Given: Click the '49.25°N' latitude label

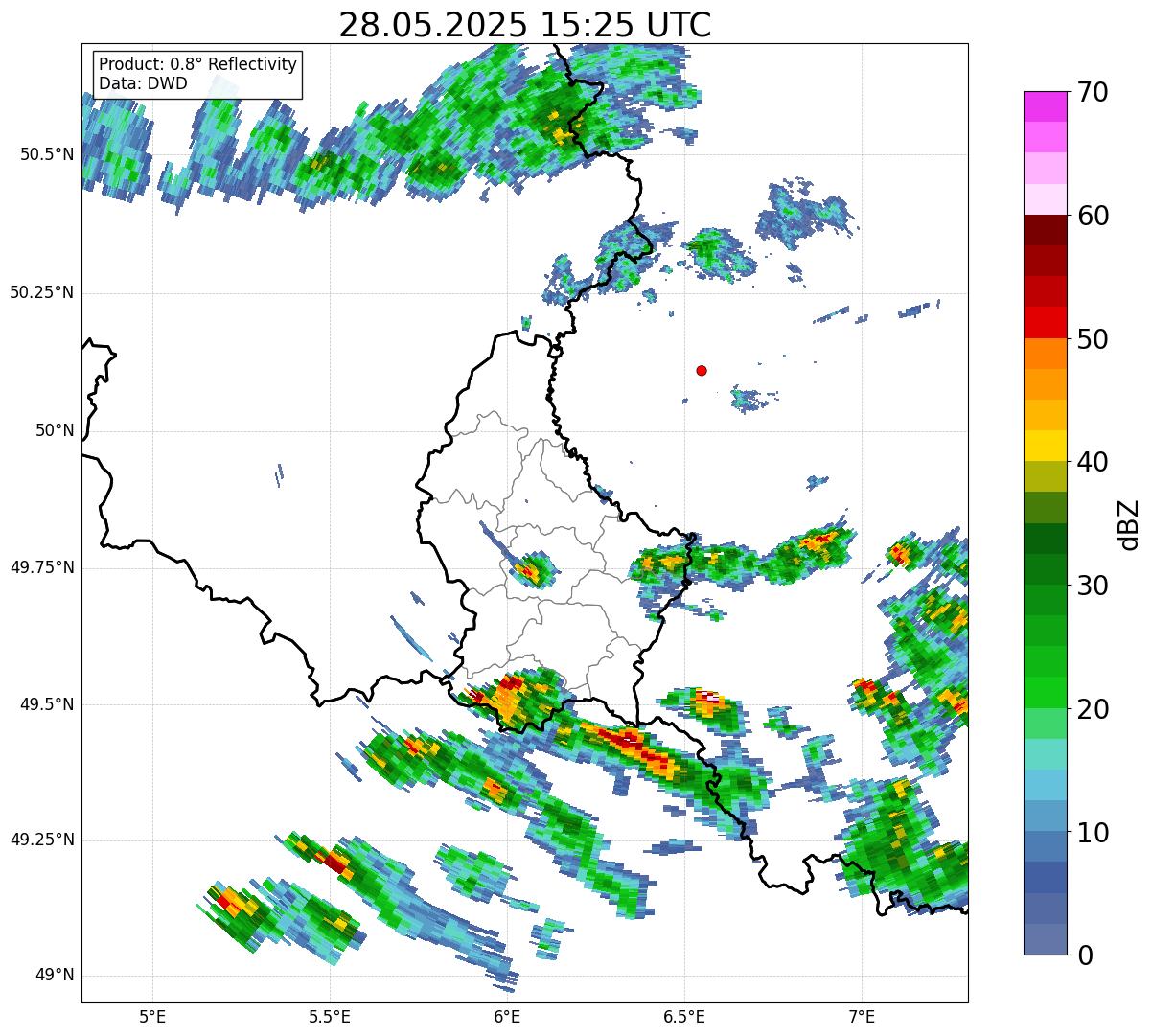Looking at the screenshot, I should pos(42,840).
